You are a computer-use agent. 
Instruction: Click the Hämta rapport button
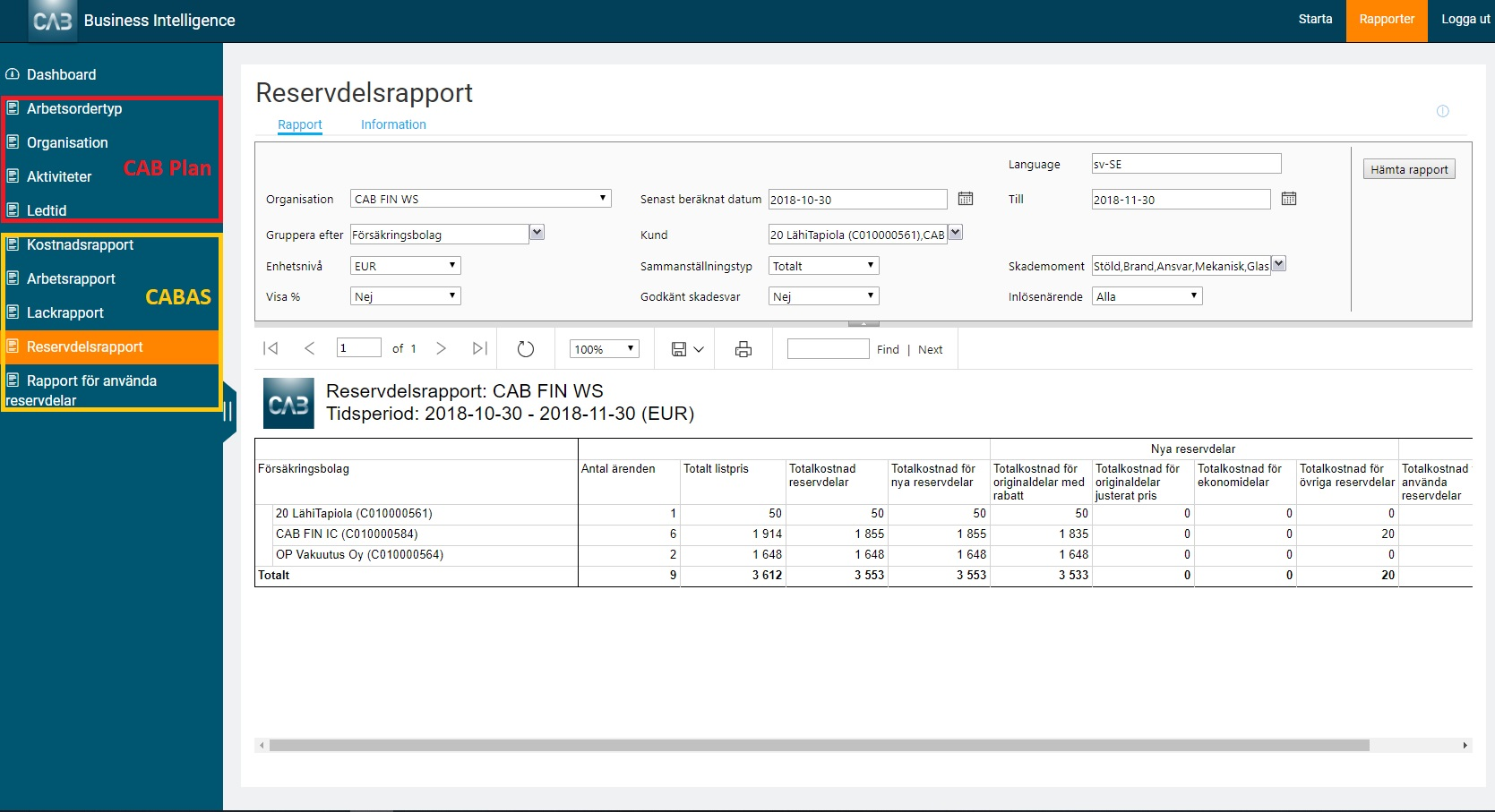pyautogui.click(x=1409, y=169)
